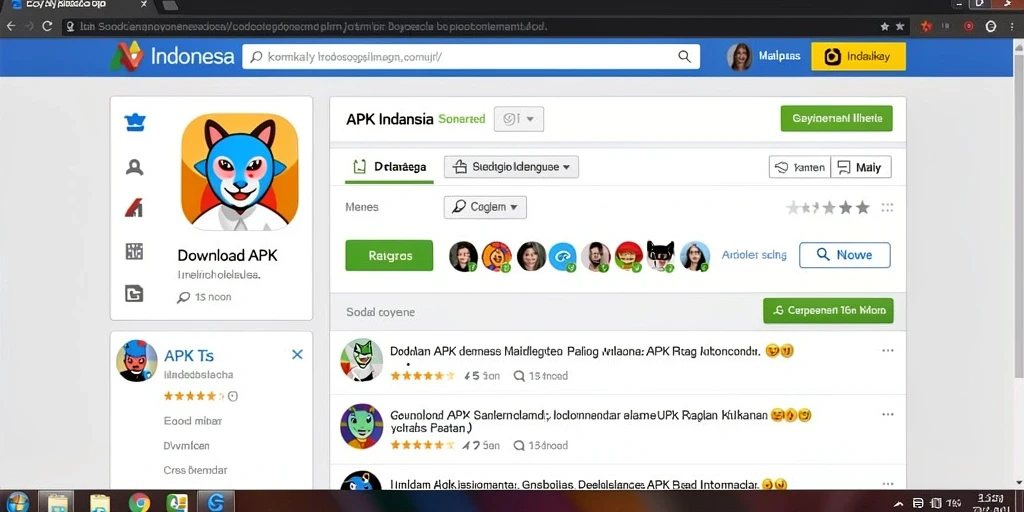Click into the top search field
The image size is (1024, 512).
tap(471, 57)
